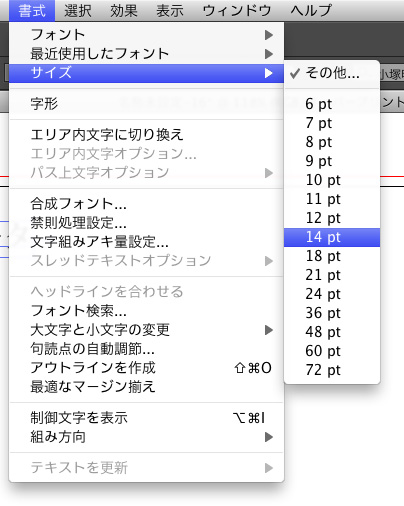The height and width of the screenshot is (506, 404).
Task: Select 14 pt font size
Action: (332, 237)
